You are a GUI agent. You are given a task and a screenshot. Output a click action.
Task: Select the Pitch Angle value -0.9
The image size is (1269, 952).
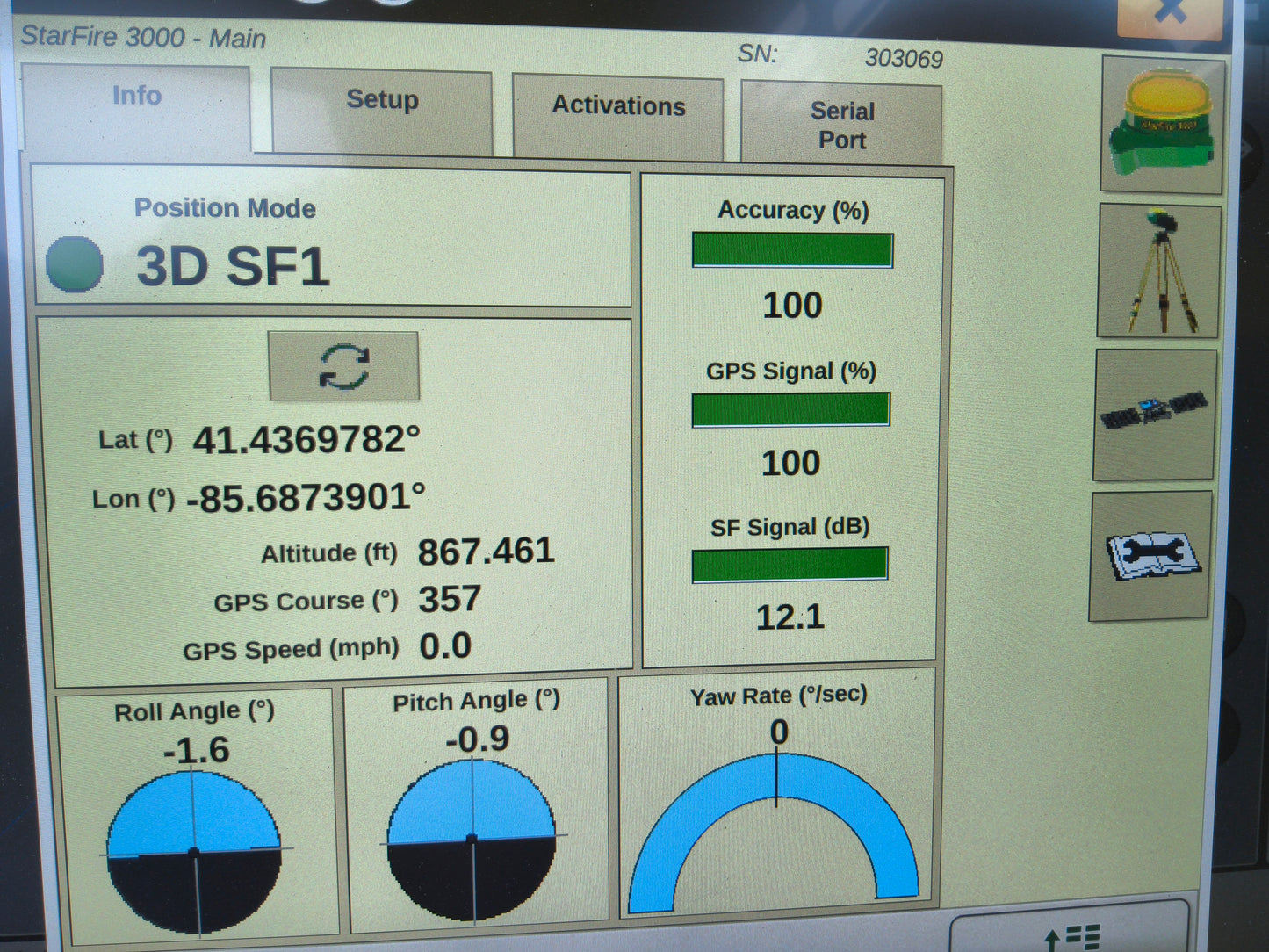pyautogui.click(x=477, y=739)
